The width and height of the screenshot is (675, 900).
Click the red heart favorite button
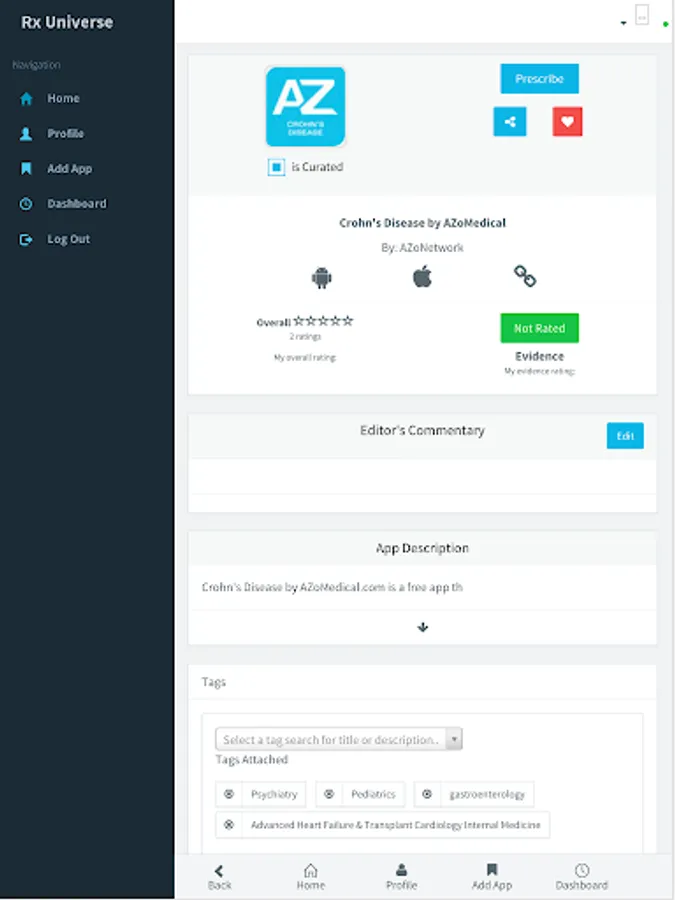tap(568, 122)
